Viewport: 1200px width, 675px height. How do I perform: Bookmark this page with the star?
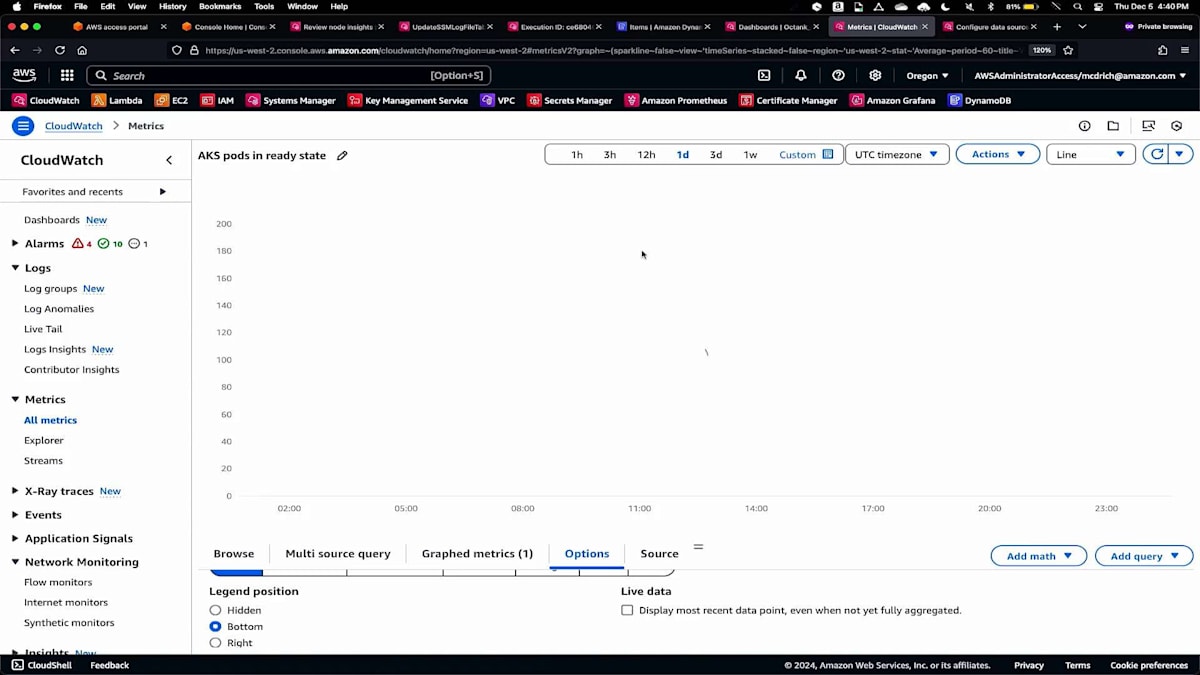1068,50
